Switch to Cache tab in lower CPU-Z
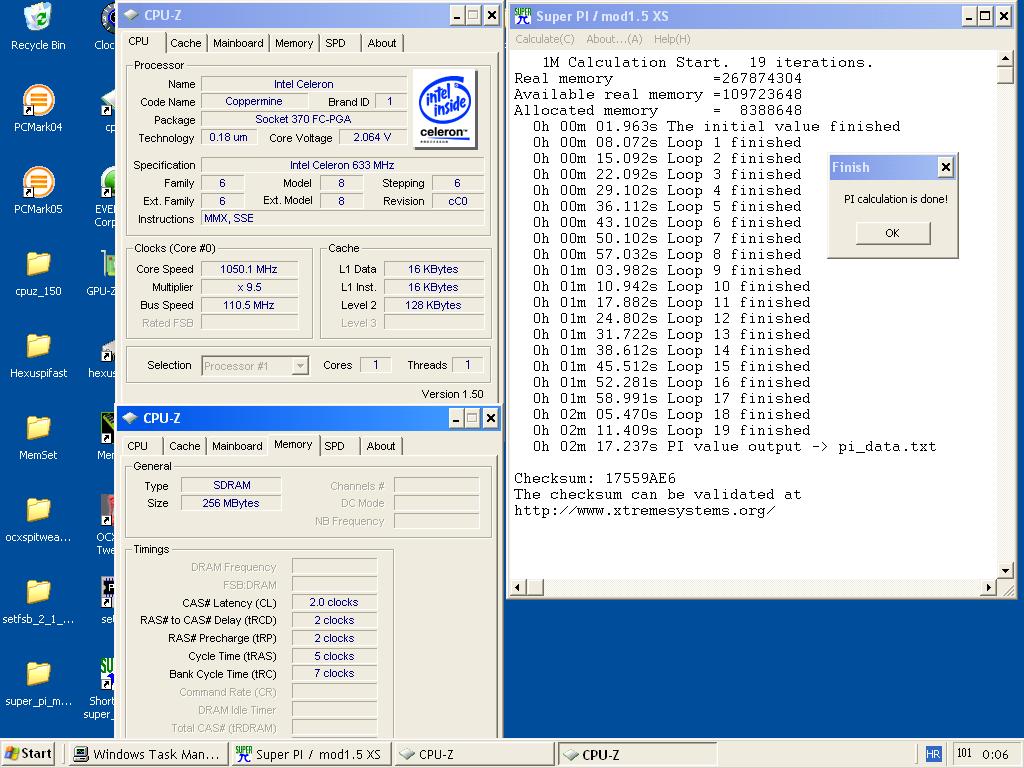Screen dimensions: 1024x768 click(185, 446)
